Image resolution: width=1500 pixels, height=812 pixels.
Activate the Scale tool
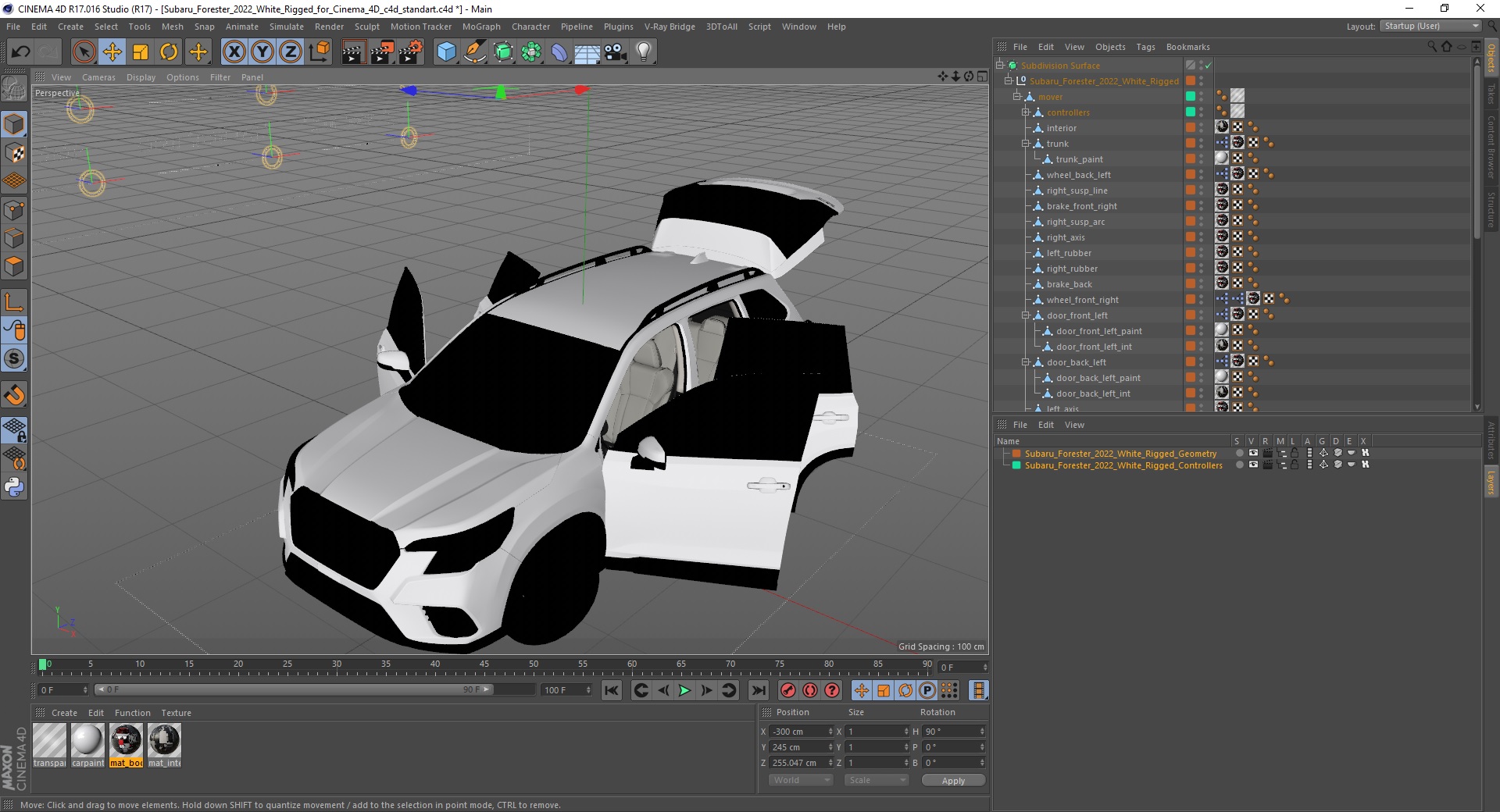[x=141, y=52]
